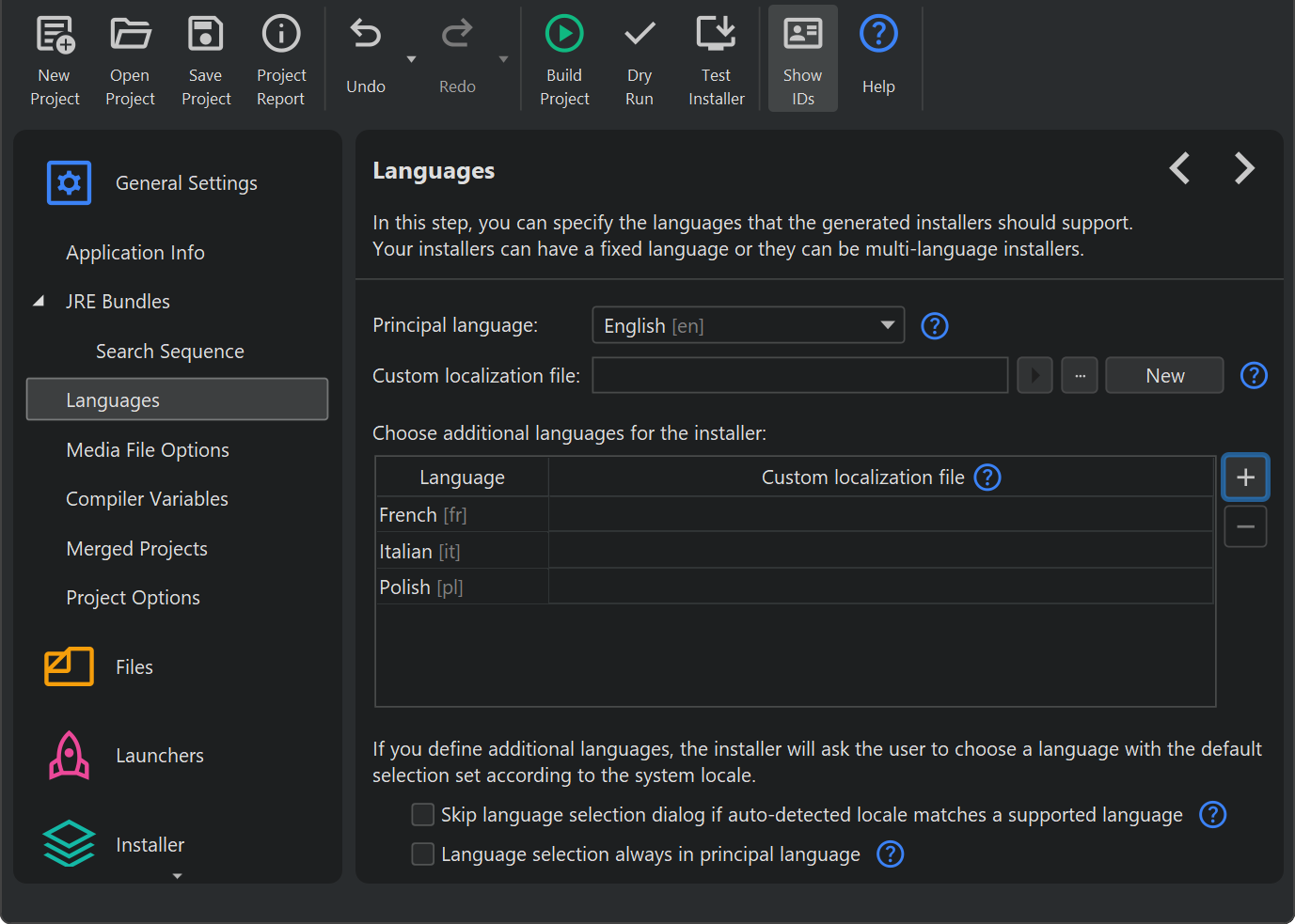Open help for Principal language
The width and height of the screenshot is (1295, 924).
(x=934, y=326)
